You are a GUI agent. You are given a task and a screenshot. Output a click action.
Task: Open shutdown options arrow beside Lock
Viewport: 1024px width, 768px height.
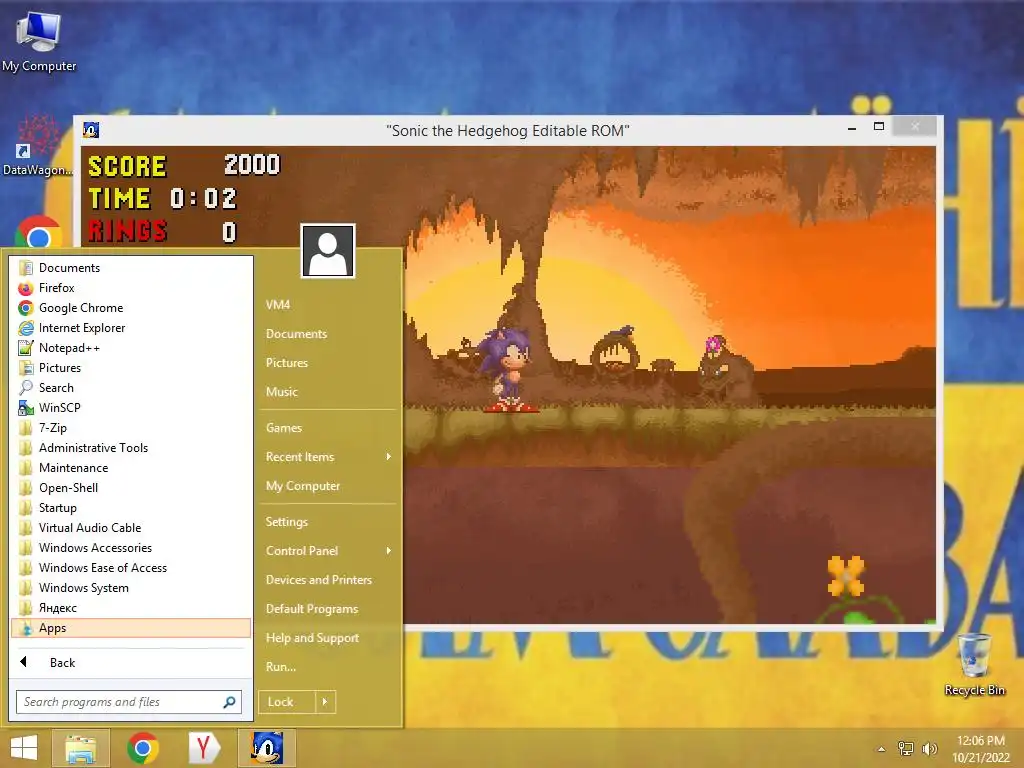(325, 702)
